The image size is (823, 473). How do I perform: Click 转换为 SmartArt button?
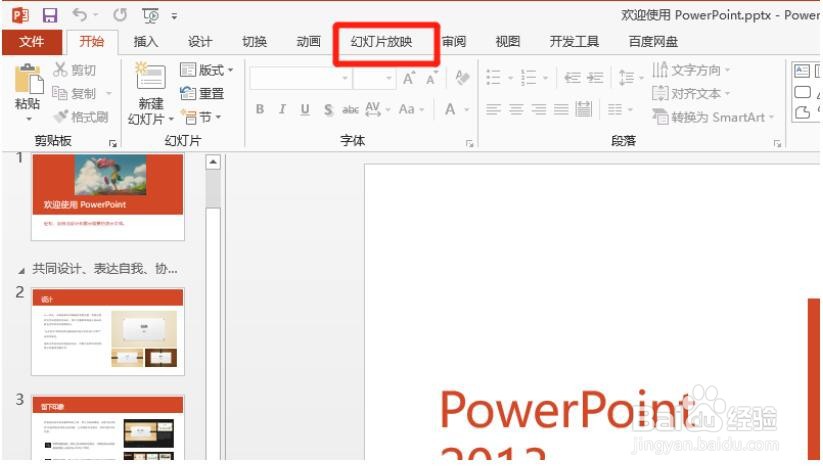click(713, 117)
